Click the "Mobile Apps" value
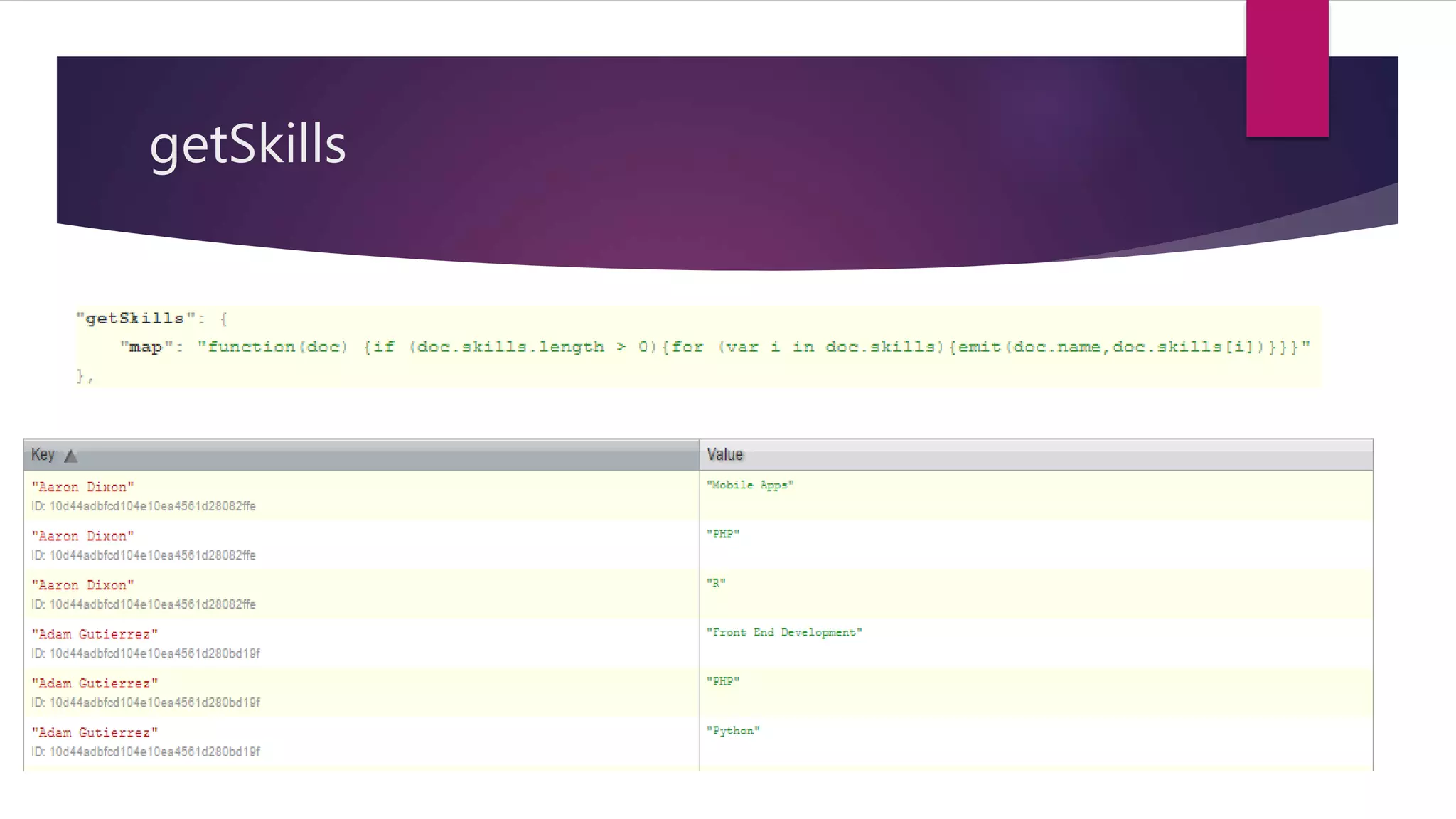 (750, 485)
